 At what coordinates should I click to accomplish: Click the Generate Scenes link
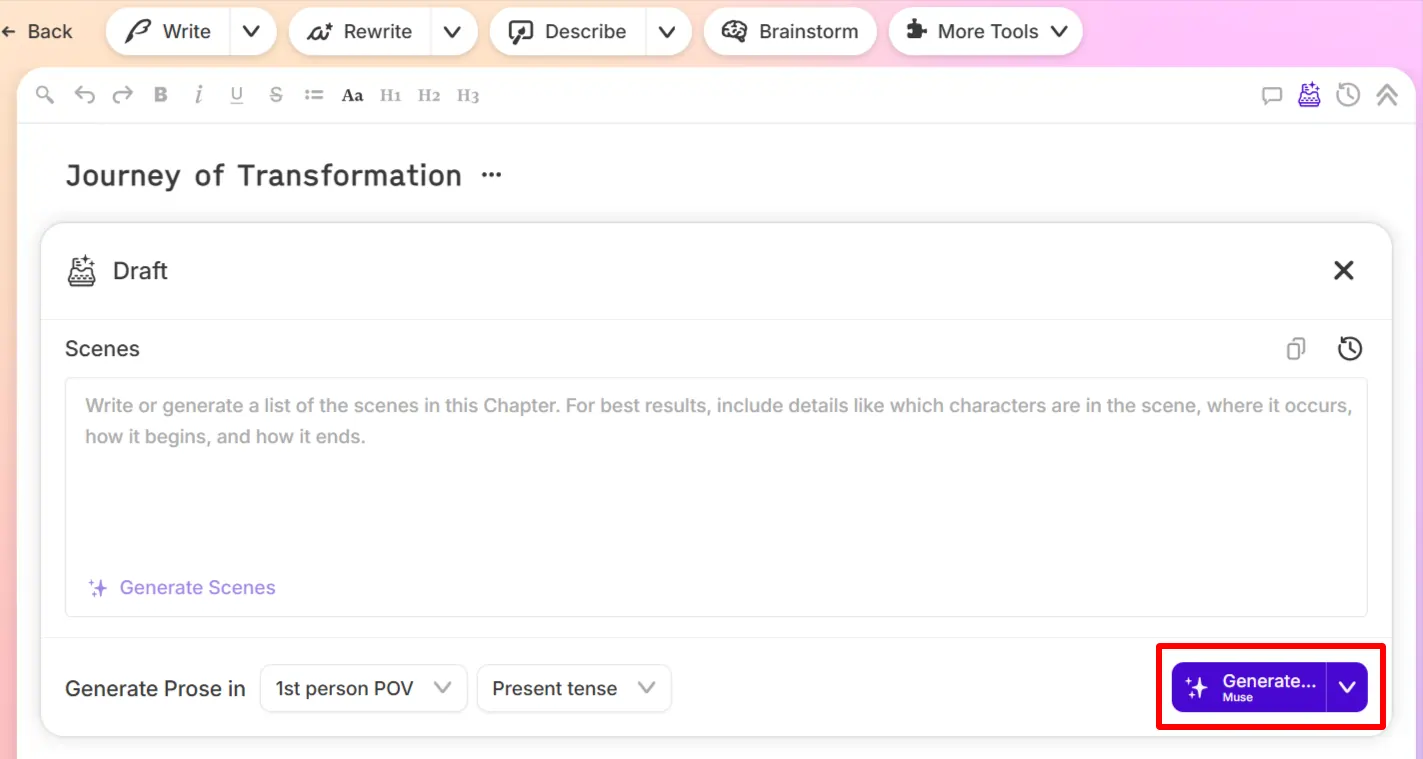click(197, 588)
